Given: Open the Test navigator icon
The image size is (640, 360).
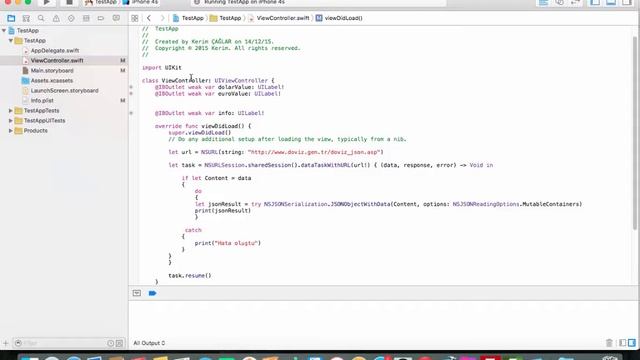Looking at the screenshot, I should [x=71, y=18].
